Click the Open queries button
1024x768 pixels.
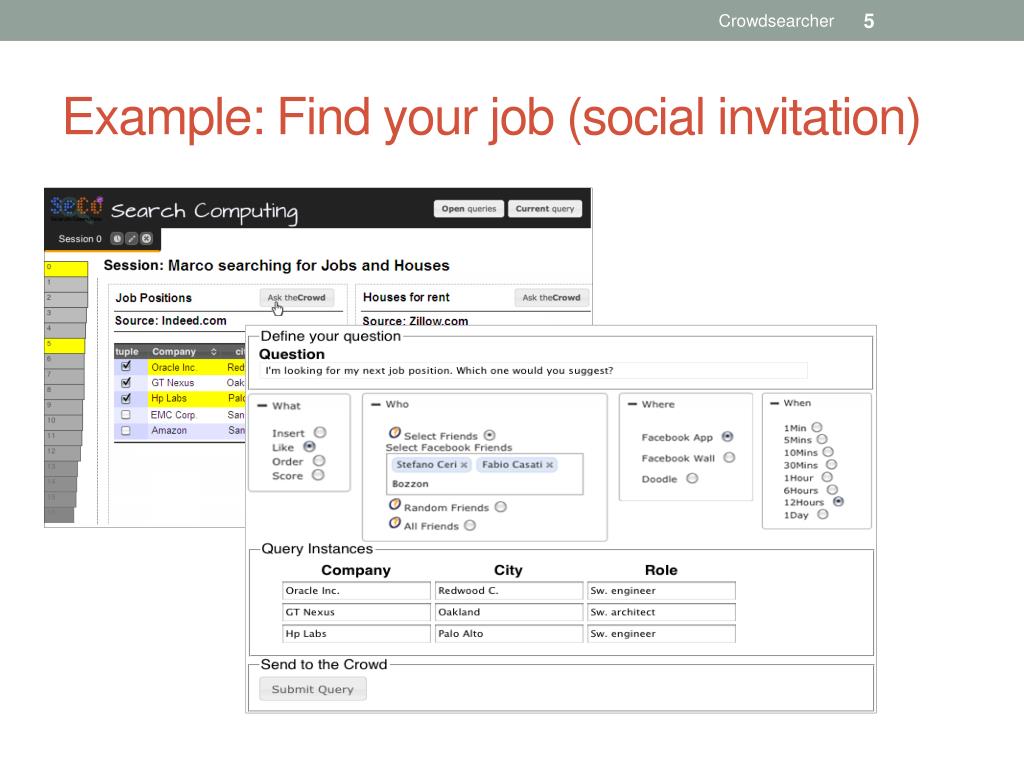[x=469, y=209]
